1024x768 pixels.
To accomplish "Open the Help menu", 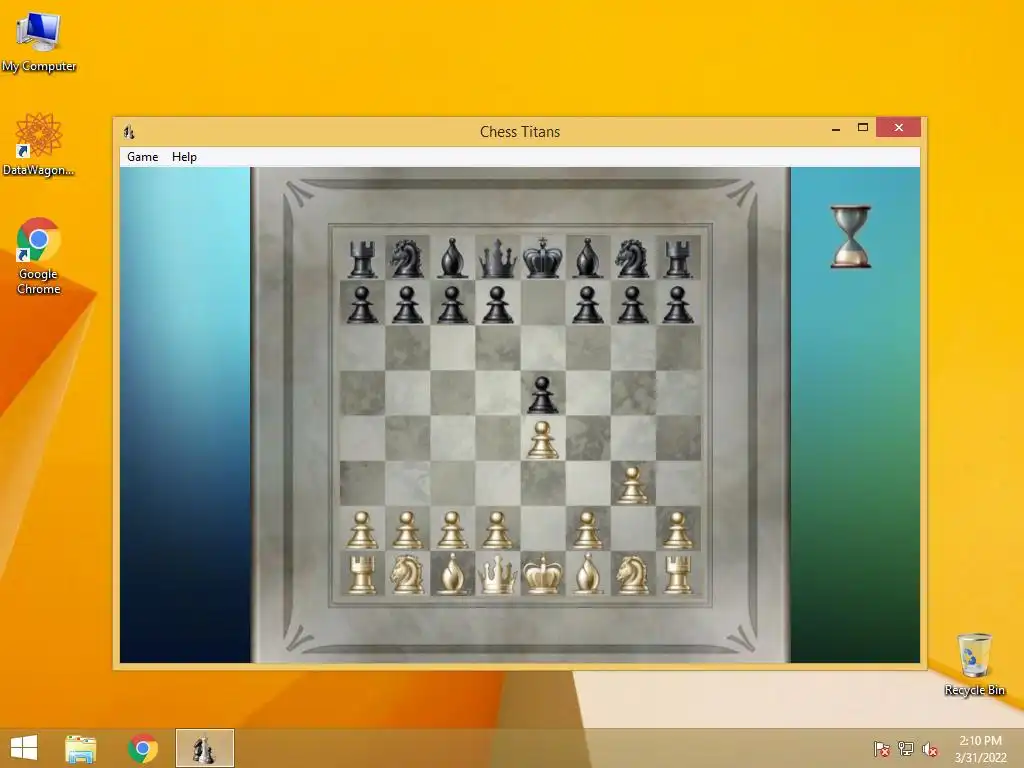I will 184,157.
